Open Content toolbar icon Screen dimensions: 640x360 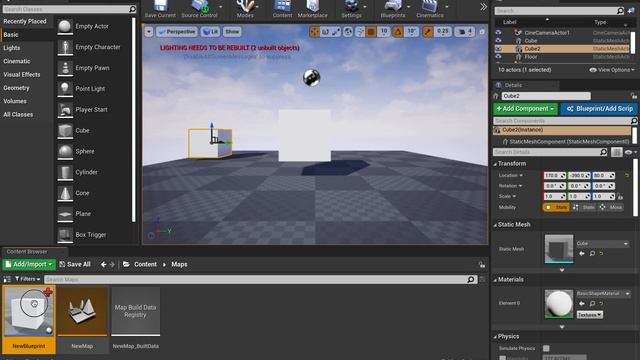pos(282,9)
